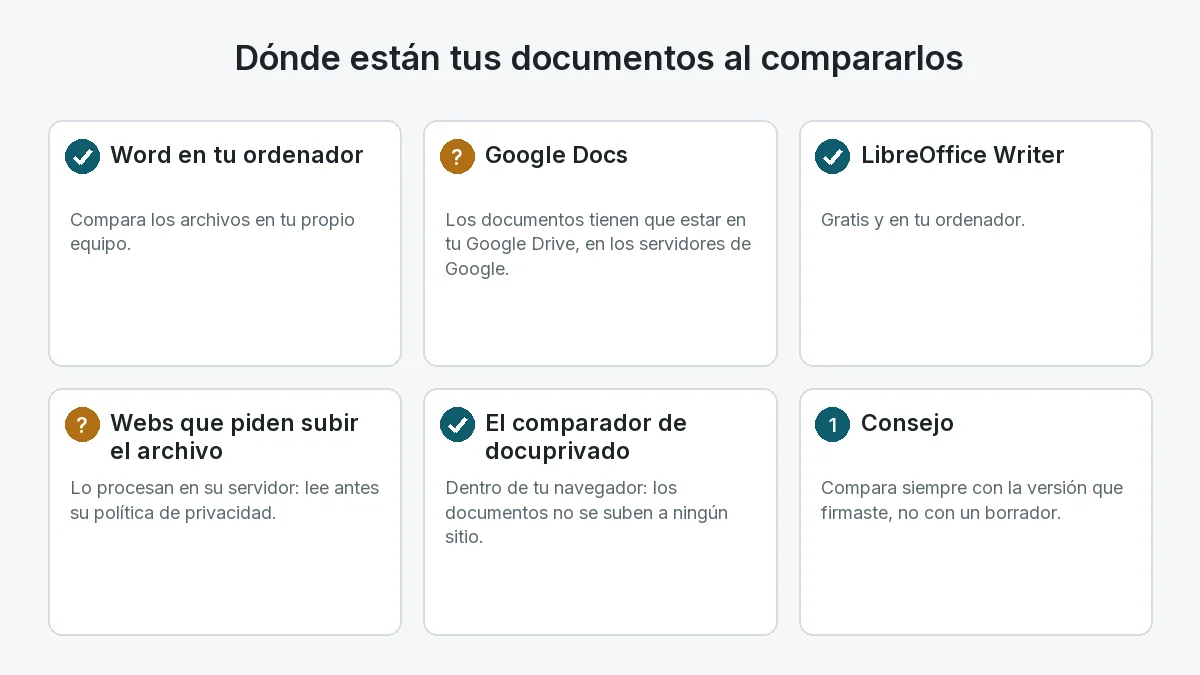
Task: Click the question mark icon beside Webs que piden subir
Action: click(82, 424)
